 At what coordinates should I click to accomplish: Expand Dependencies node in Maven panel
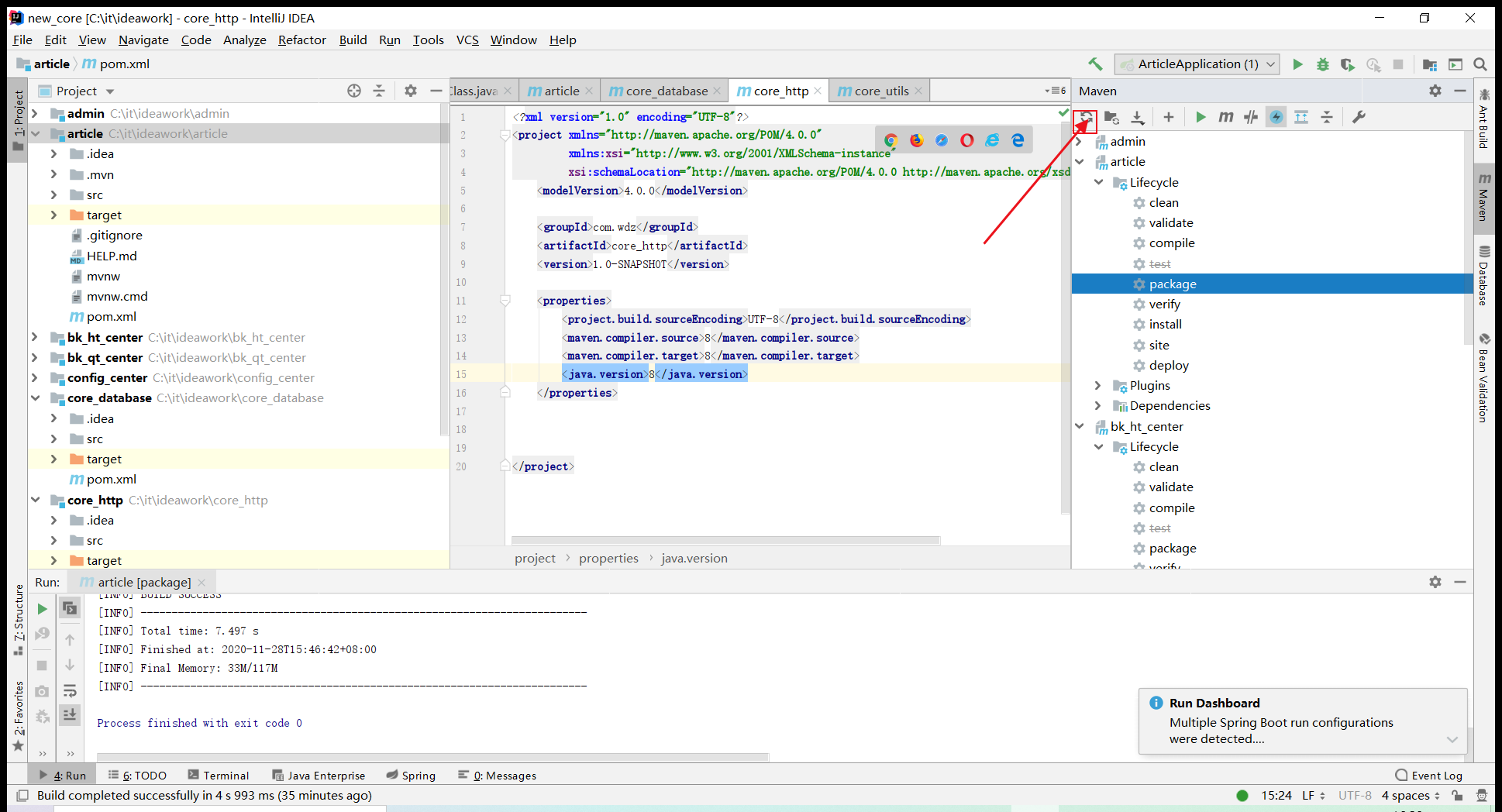tap(1098, 405)
